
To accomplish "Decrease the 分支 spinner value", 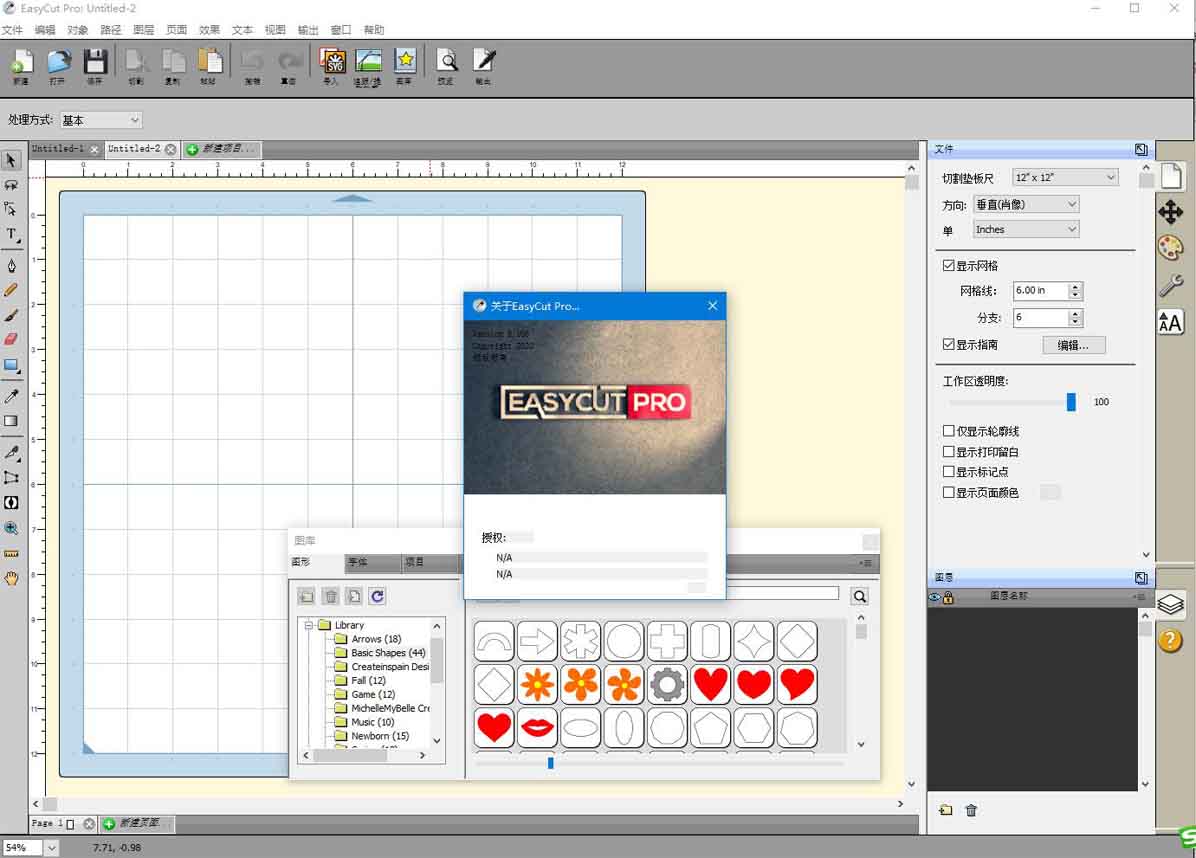I will pos(1075,322).
